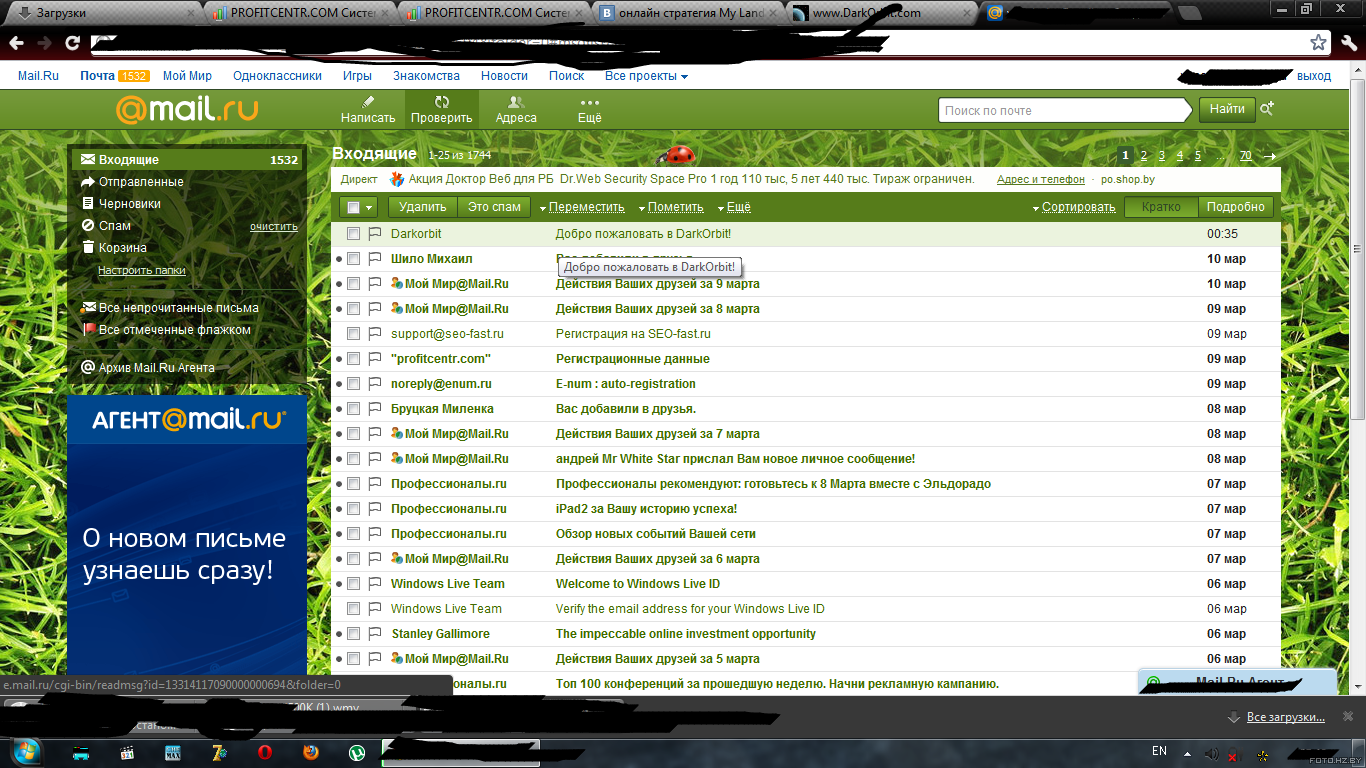Check the noreply@enum.ru message box

(353, 384)
